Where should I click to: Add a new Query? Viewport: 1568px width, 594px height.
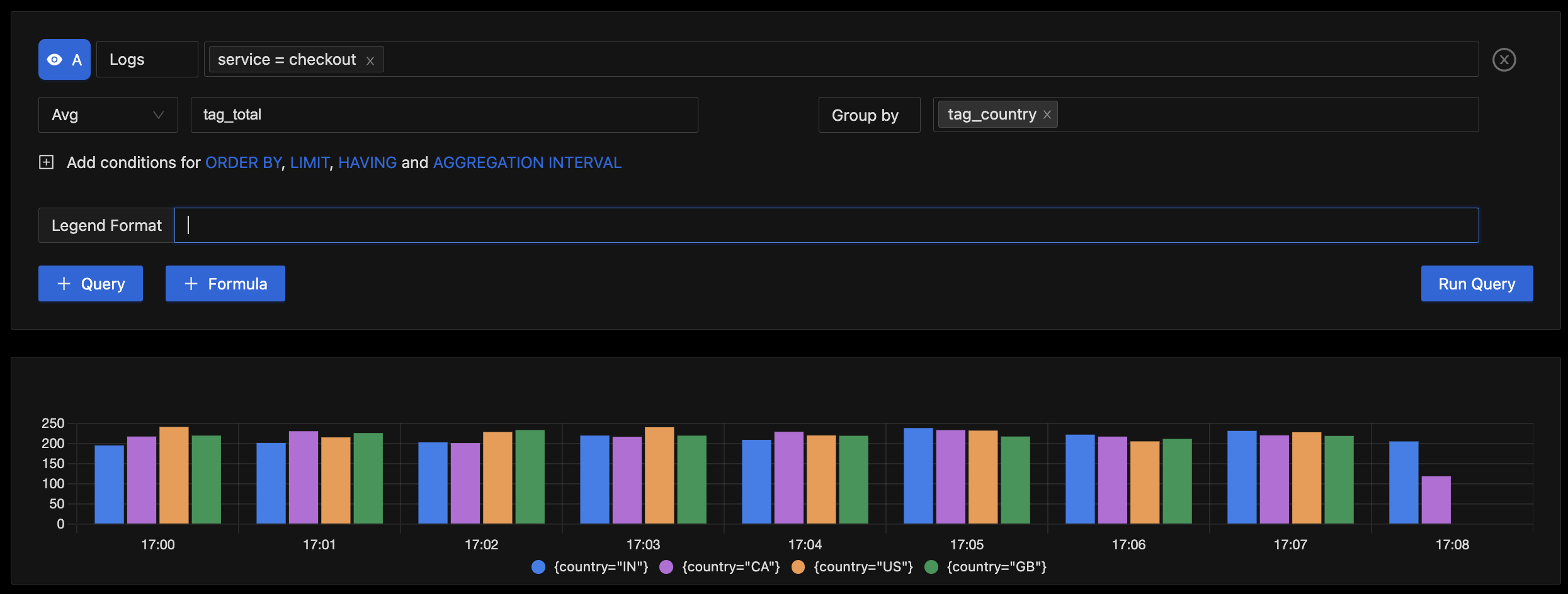91,284
